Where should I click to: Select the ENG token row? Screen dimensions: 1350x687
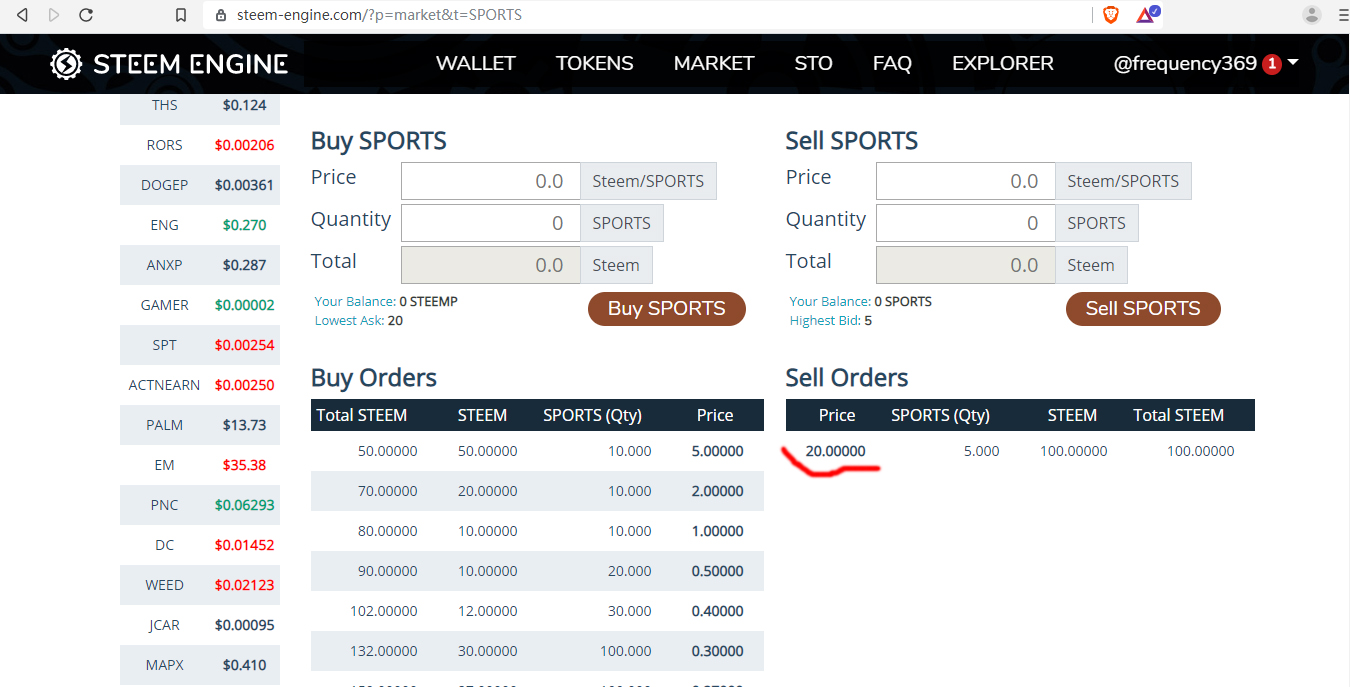[200, 225]
